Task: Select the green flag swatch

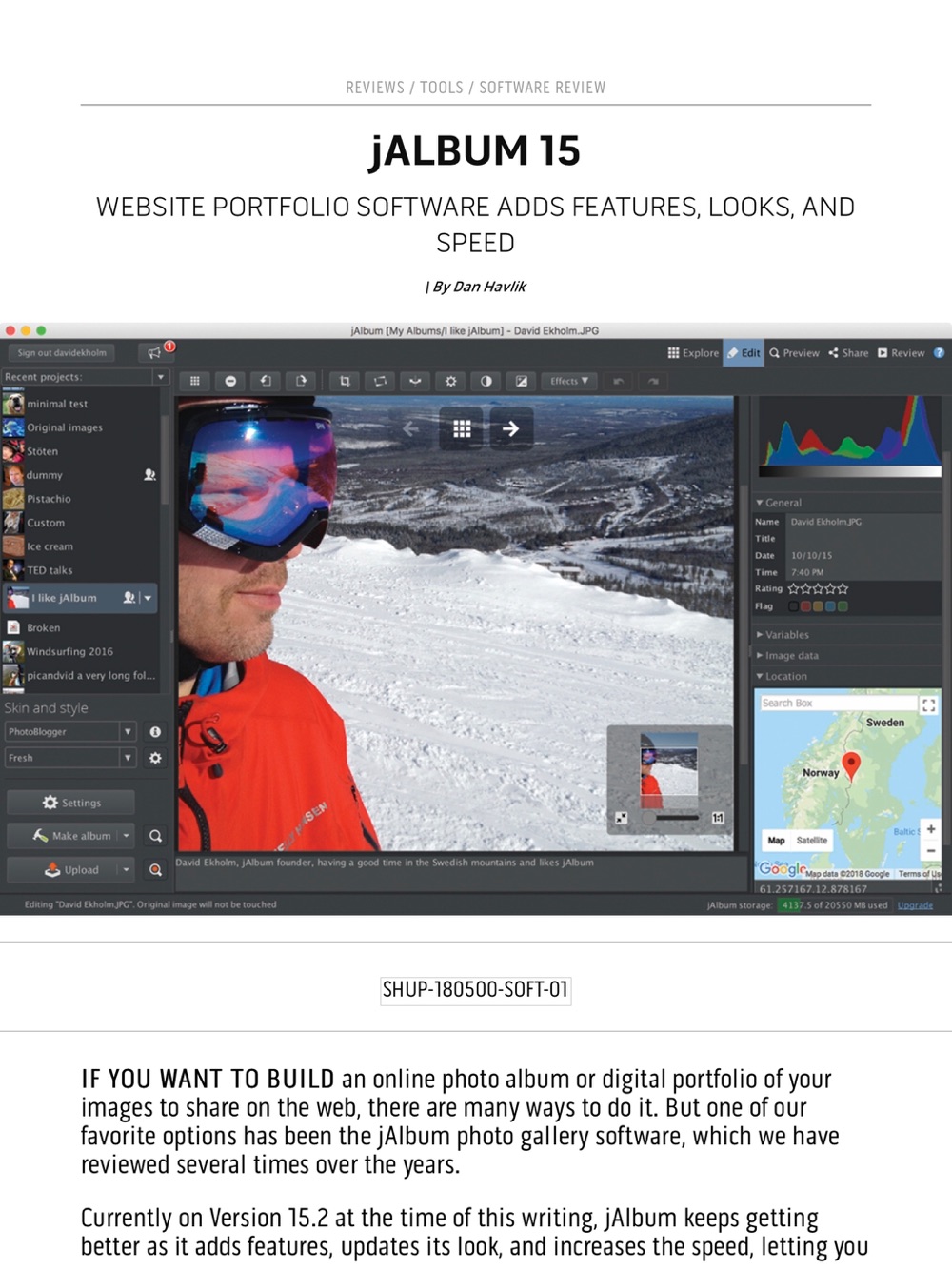Action: pyautogui.click(x=843, y=605)
